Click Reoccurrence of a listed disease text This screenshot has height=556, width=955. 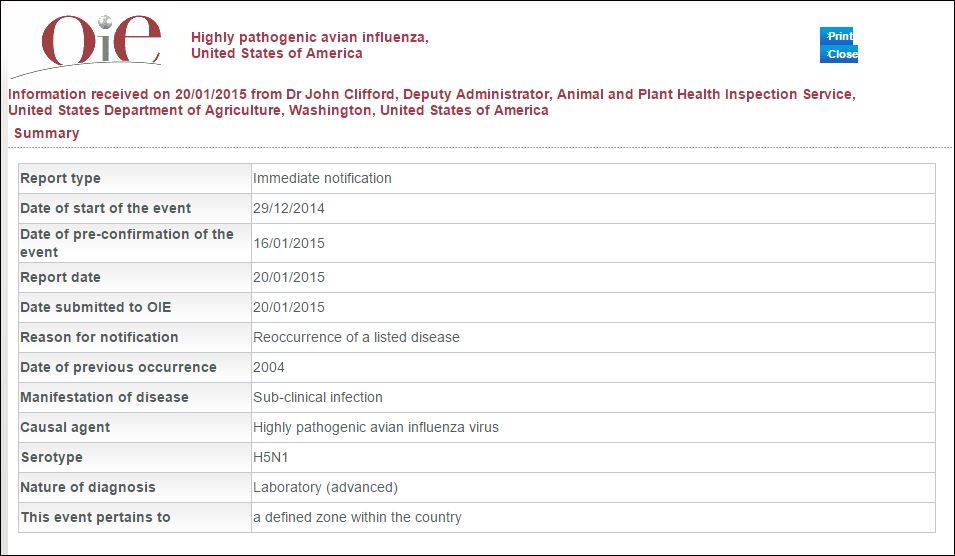point(356,337)
